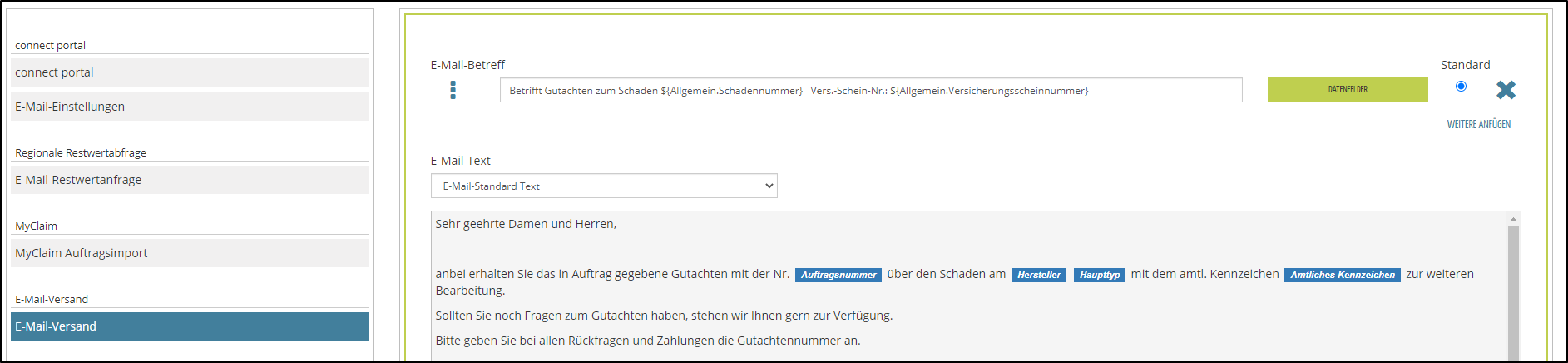
Task: Open connect portal menu item
Action: [x=190, y=72]
